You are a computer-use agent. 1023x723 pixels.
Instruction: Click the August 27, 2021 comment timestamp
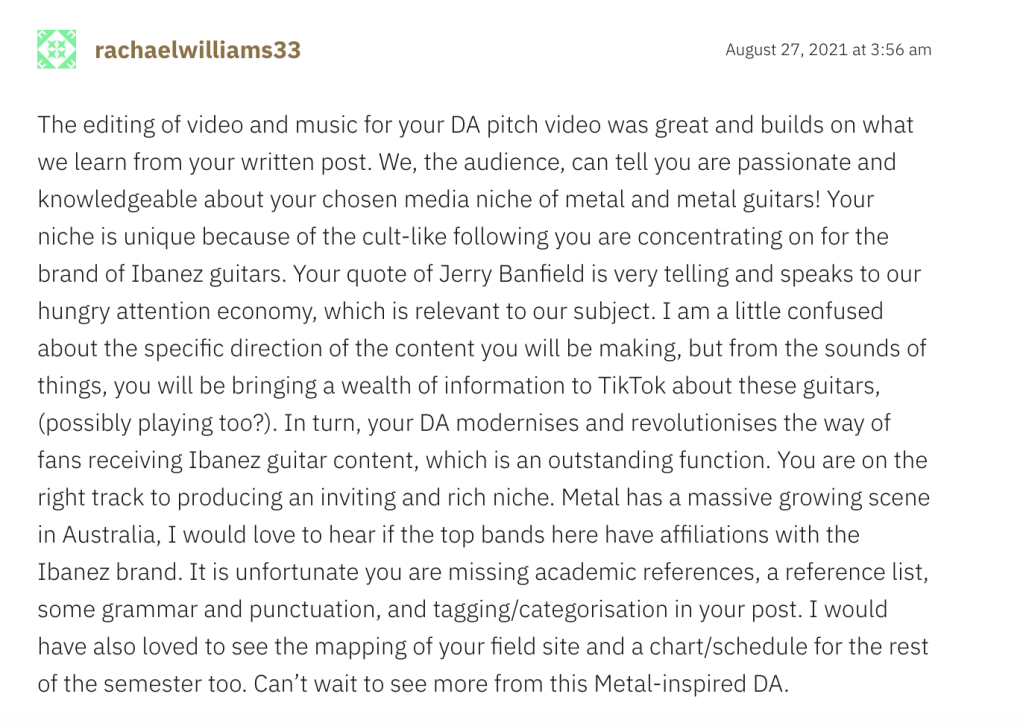tap(828, 49)
